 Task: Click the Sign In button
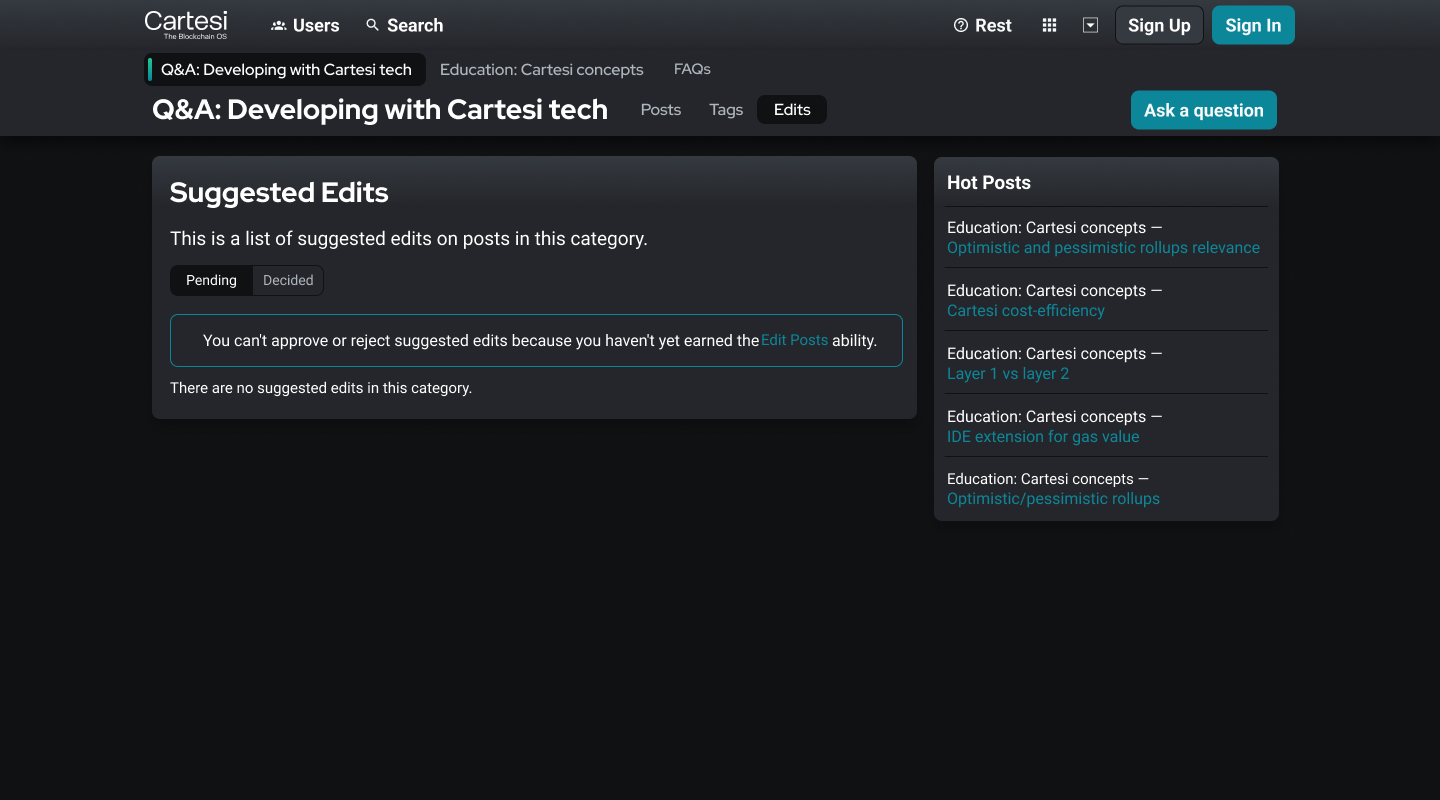click(1253, 26)
